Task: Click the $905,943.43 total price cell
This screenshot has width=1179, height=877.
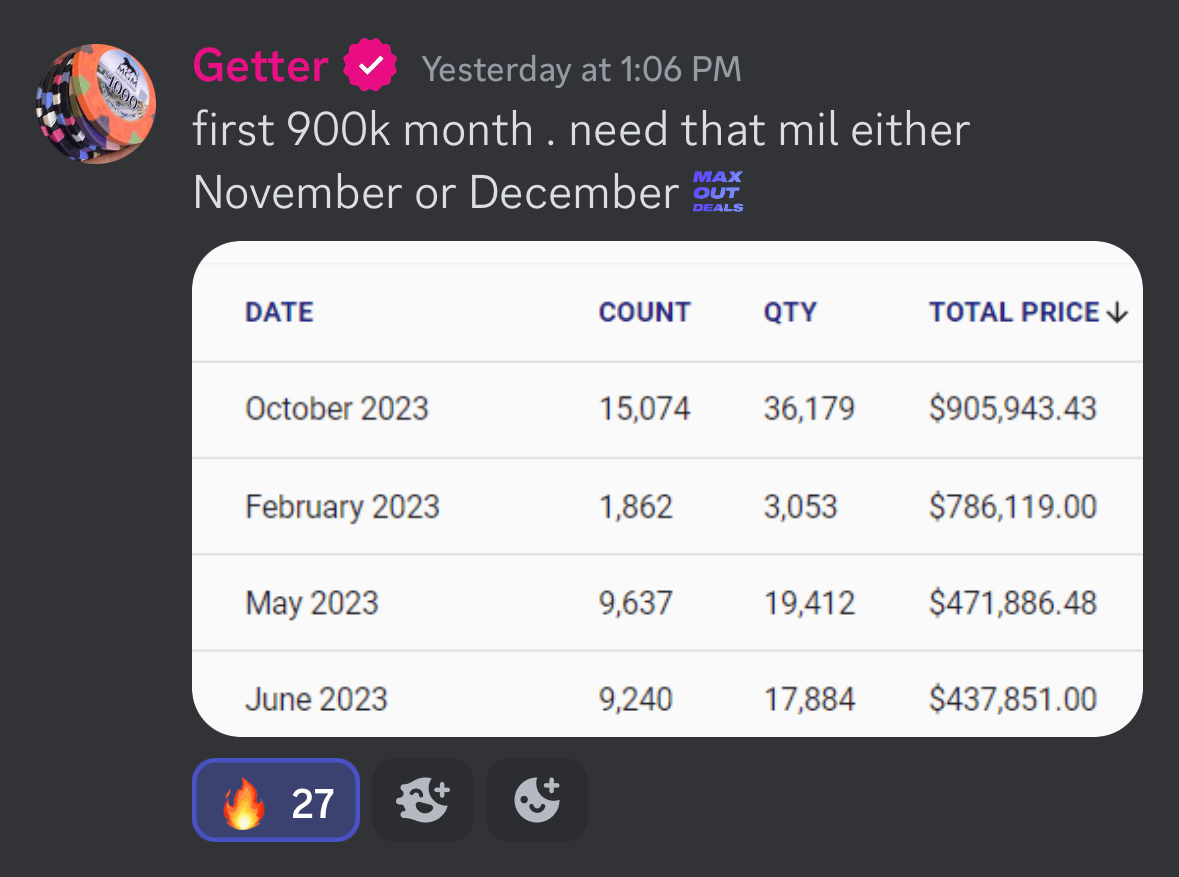Action: point(1012,409)
